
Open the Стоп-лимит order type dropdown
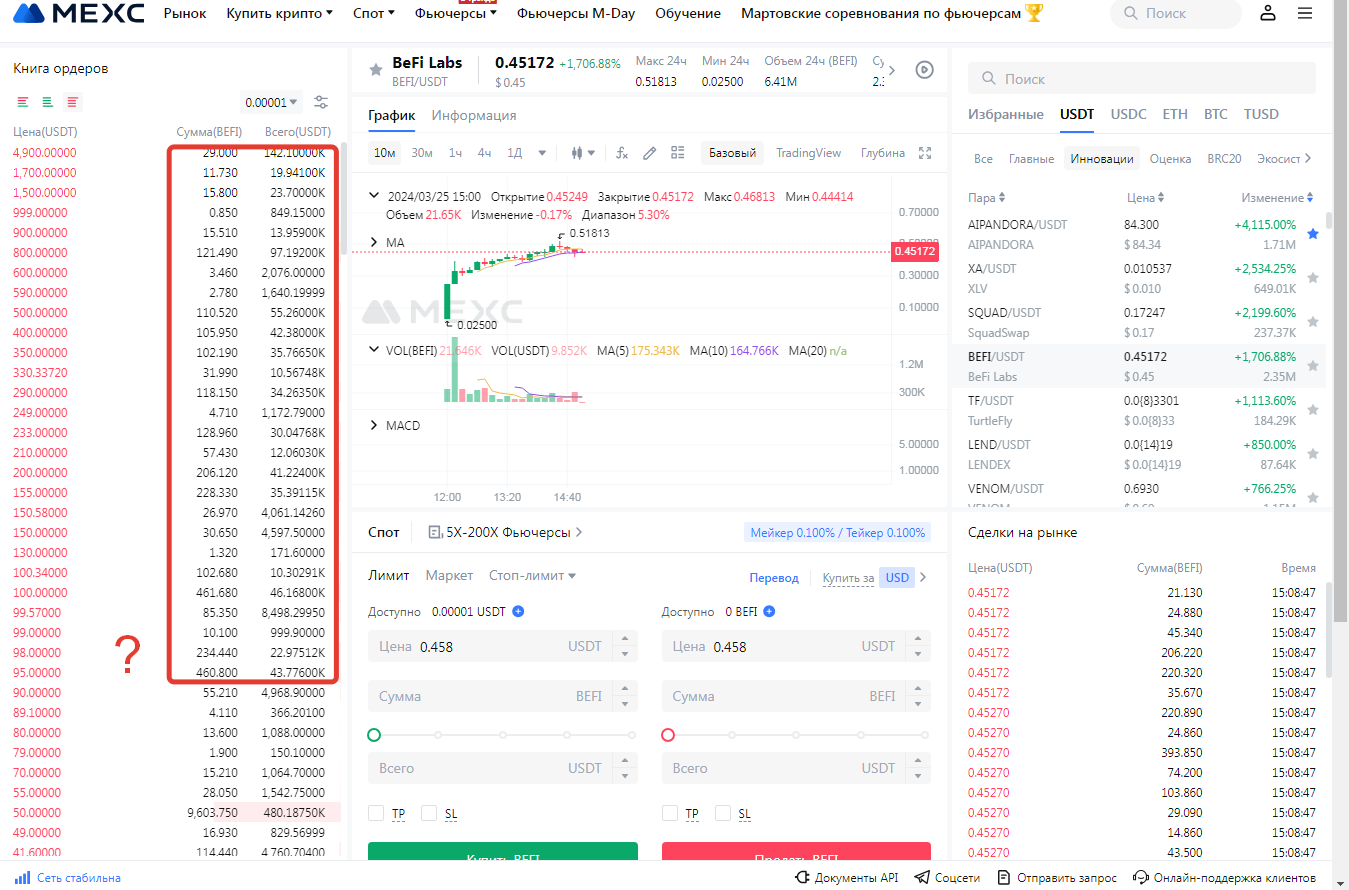click(533, 576)
